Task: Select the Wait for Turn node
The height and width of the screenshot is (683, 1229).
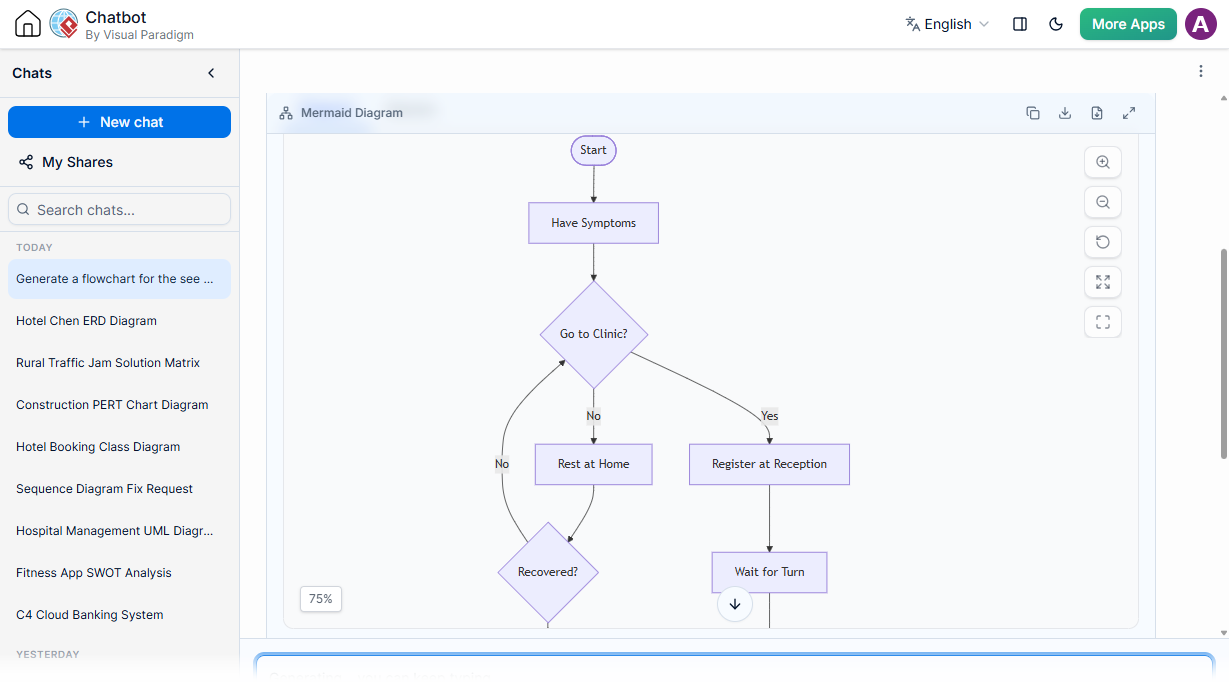Action: pos(769,572)
